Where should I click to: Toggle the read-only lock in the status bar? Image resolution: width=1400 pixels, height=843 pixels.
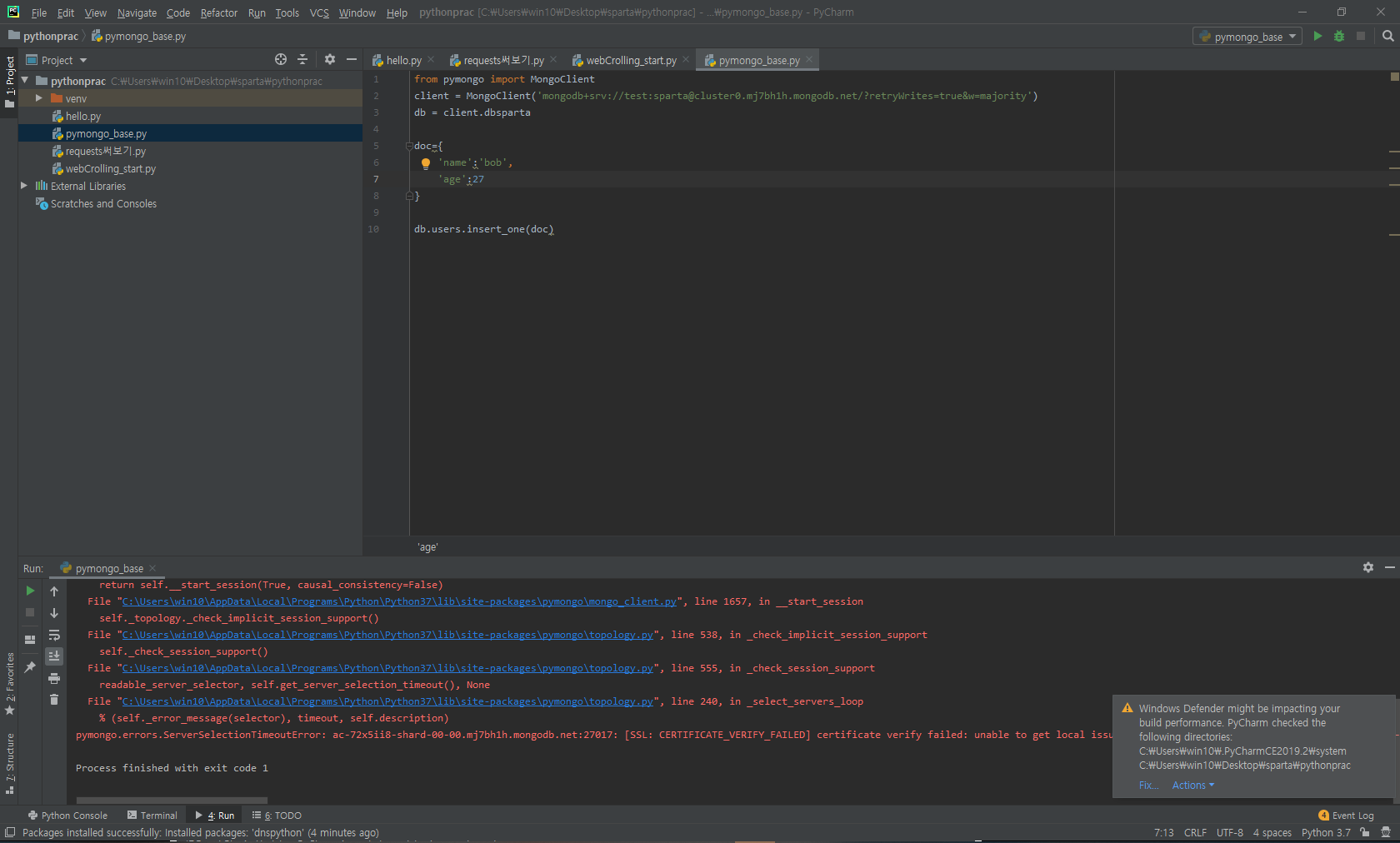(1365, 832)
